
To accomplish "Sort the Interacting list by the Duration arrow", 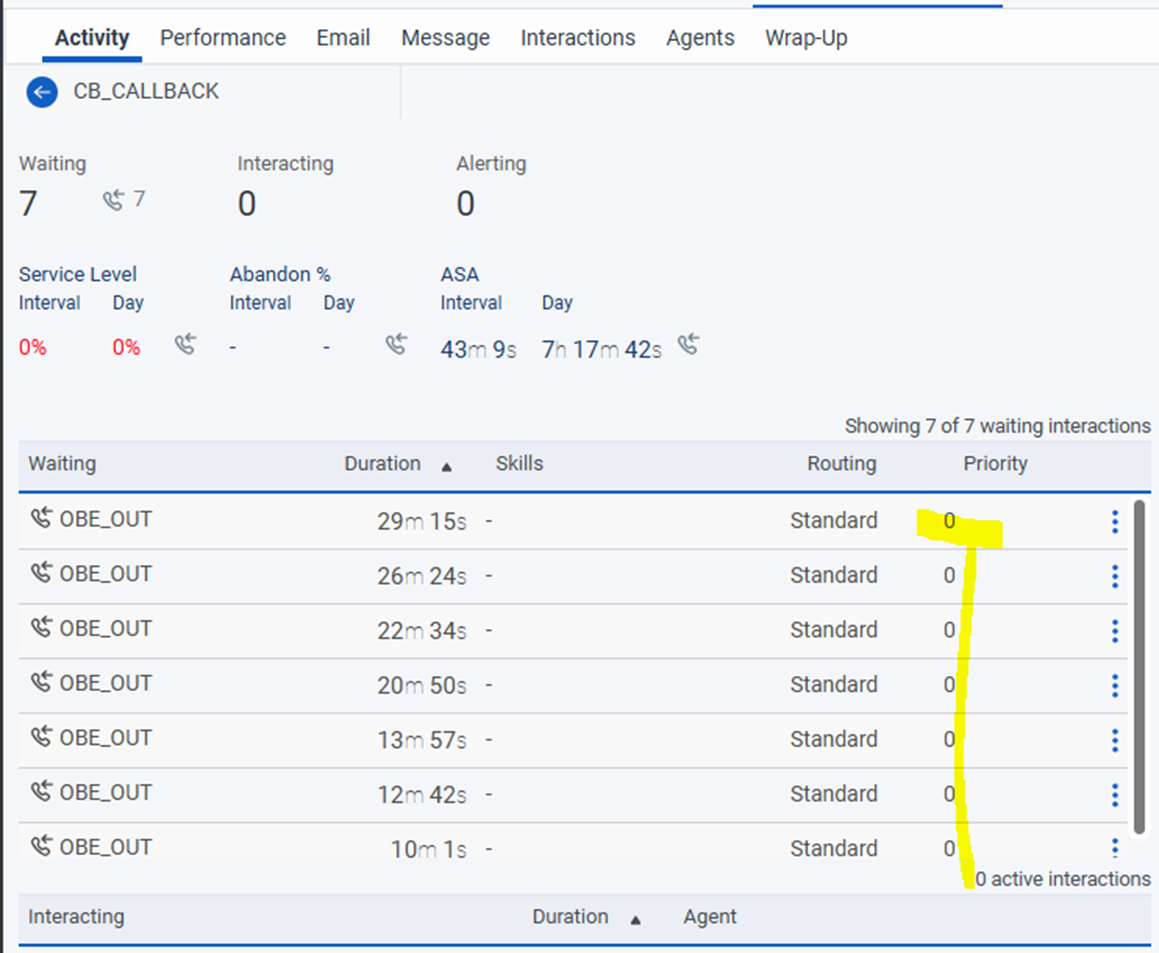I will (635, 919).
